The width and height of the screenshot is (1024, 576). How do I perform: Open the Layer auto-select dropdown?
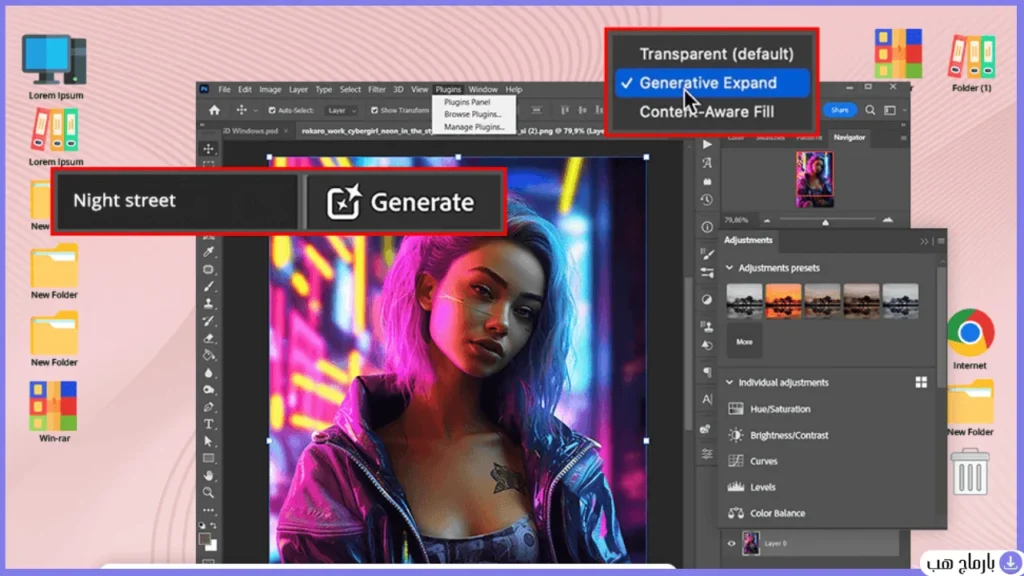tap(342, 110)
